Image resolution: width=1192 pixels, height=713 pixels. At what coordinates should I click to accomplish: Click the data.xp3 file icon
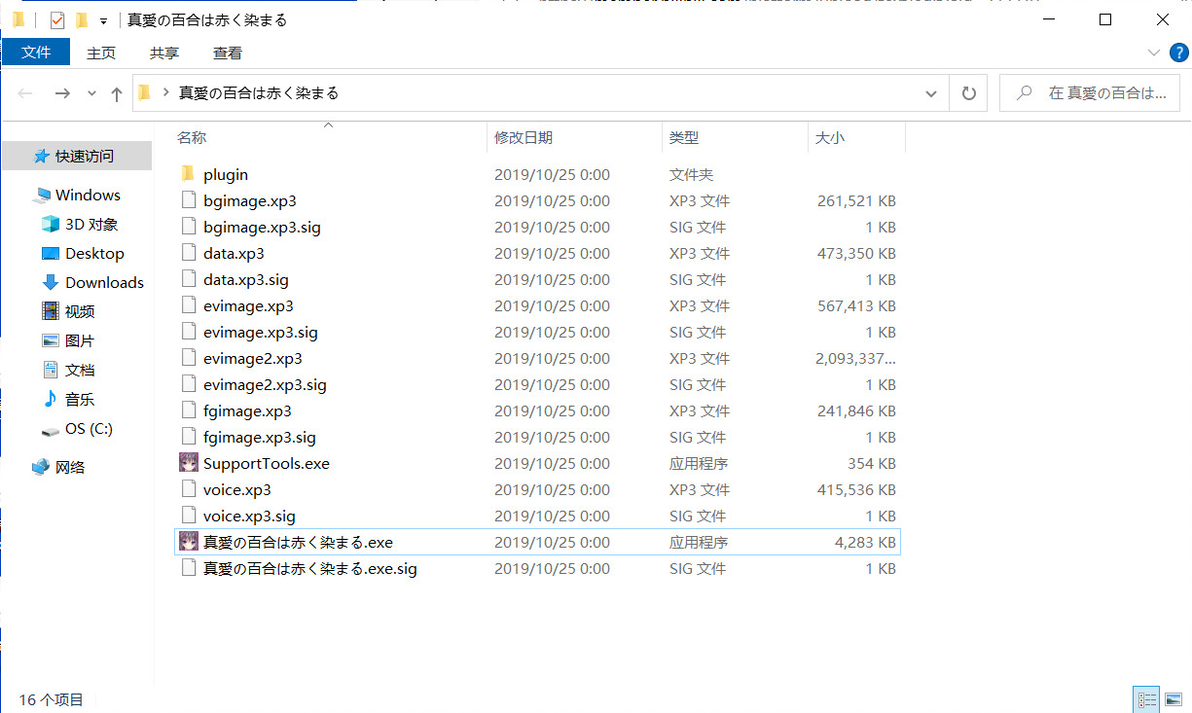[x=189, y=253]
